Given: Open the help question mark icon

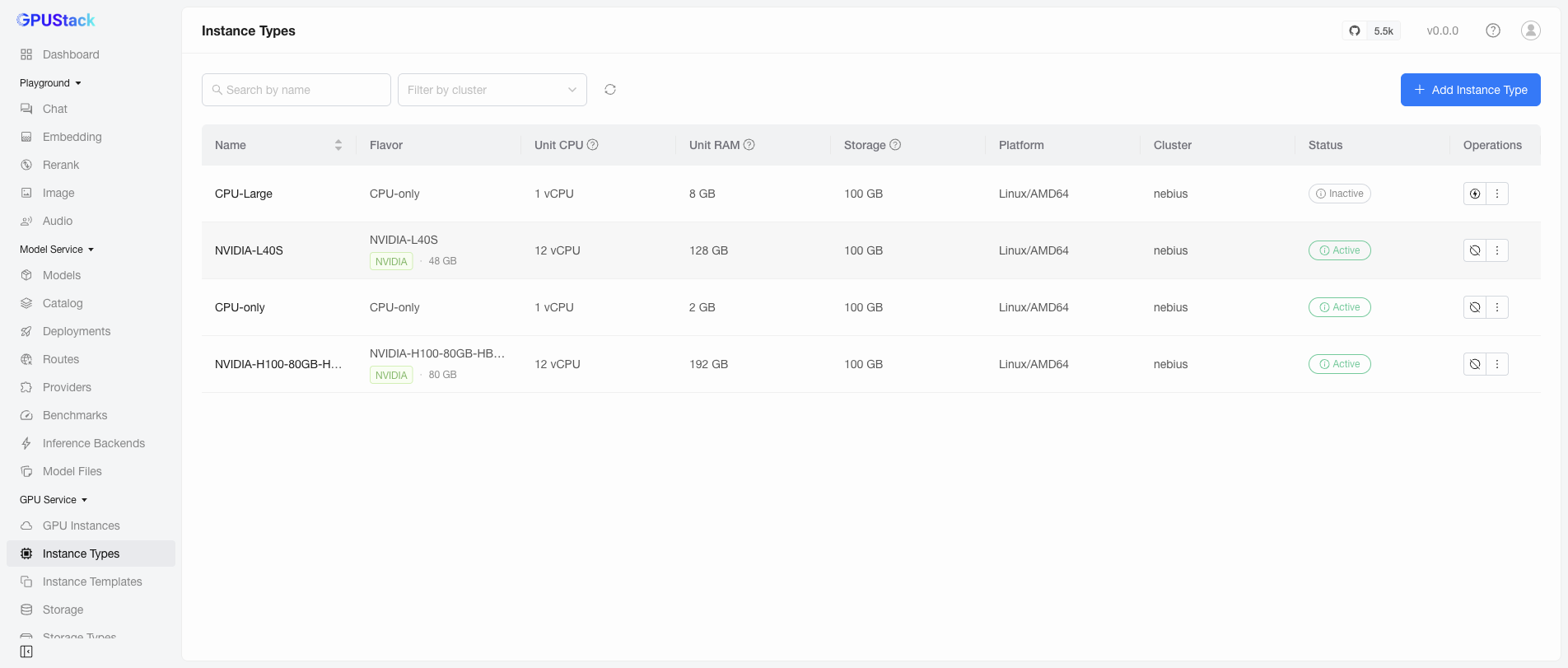Looking at the screenshot, I should point(1493,30).
